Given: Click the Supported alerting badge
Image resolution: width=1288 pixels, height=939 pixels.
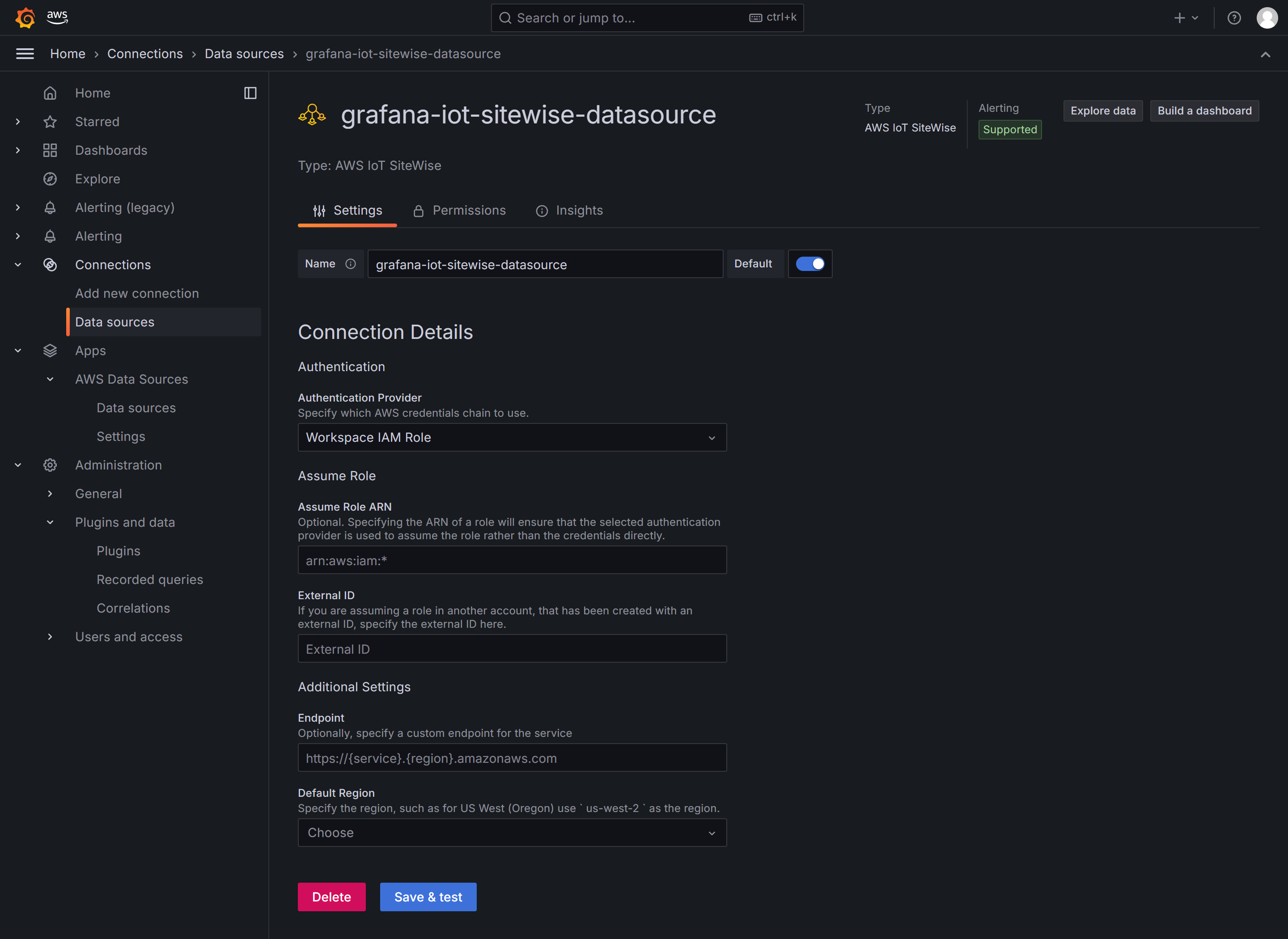Looking at the screenshot, I should tap(1009, 130).
